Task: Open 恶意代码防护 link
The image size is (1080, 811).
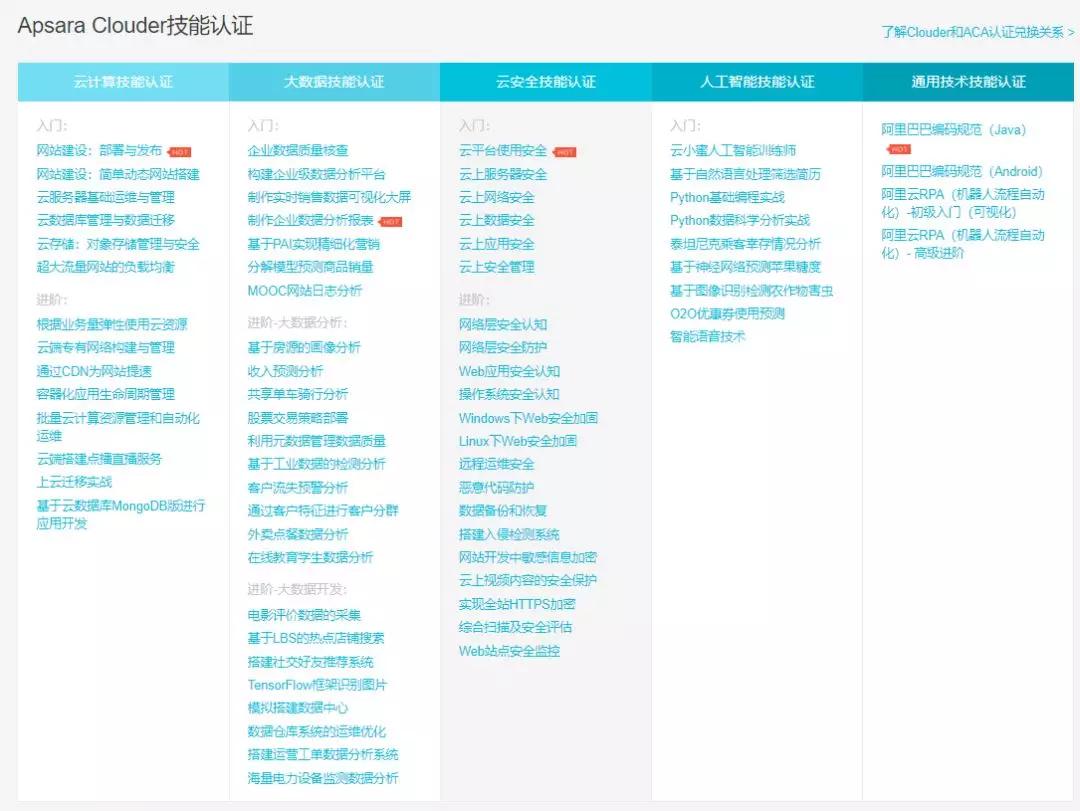Action: [497, 487]
